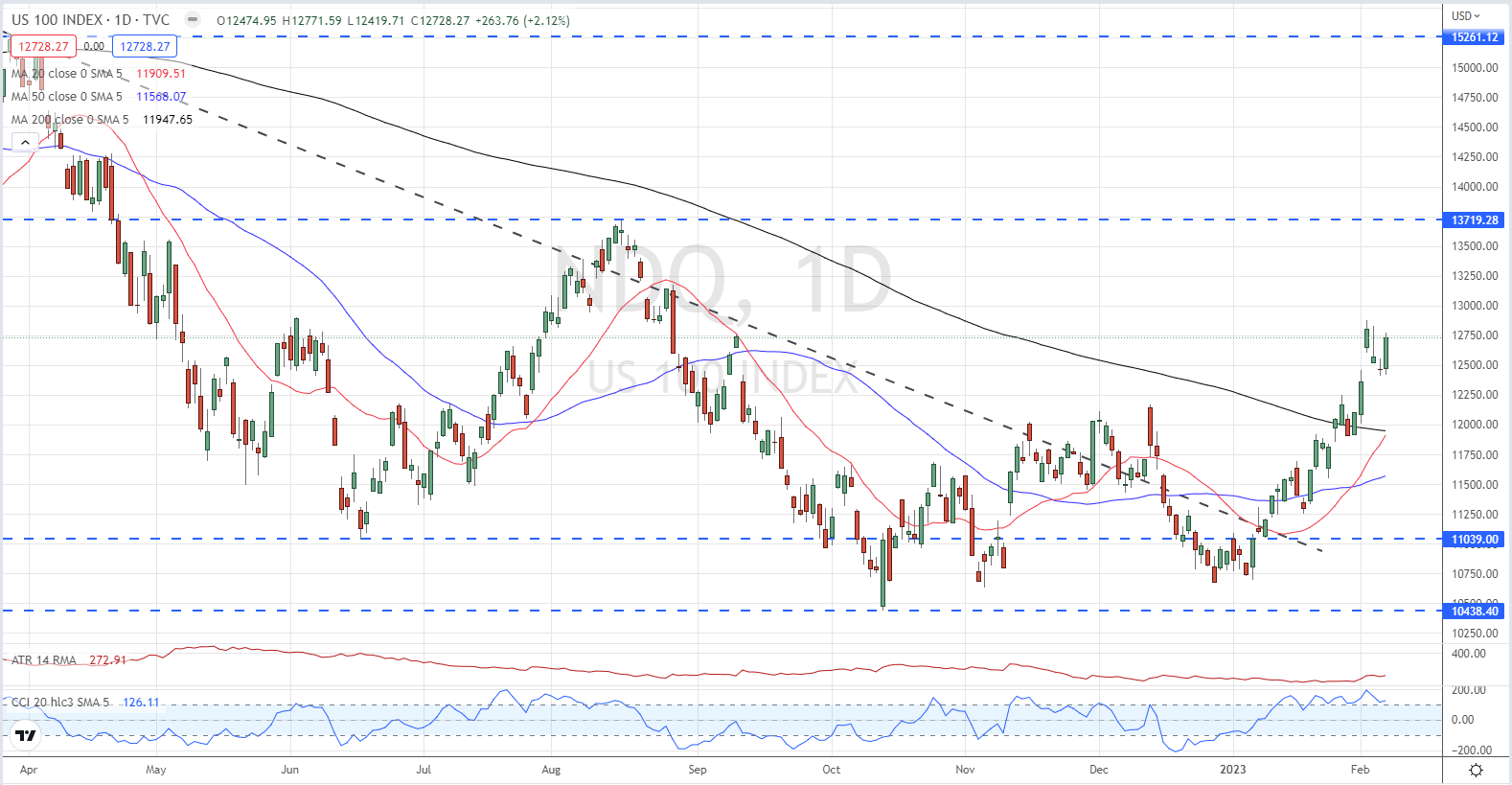Click the 12000.00 price scale label
The image size is (1512, 785).
click(x=1476, y=425)
